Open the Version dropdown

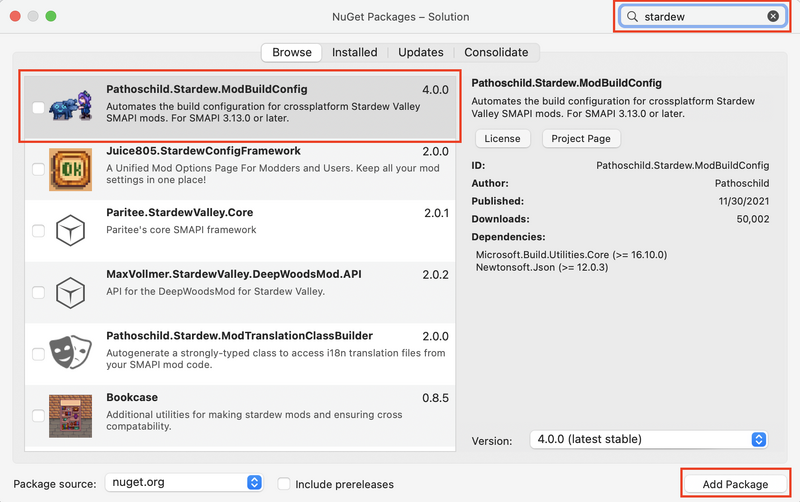[x=649, y=439]
